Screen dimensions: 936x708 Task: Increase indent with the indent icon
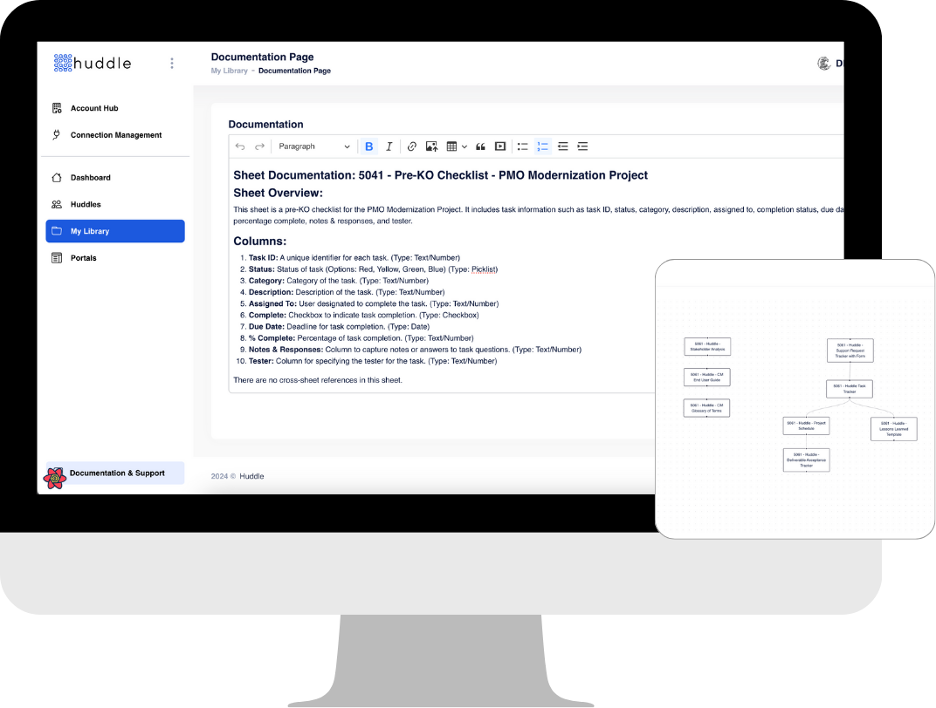(583, 147)
